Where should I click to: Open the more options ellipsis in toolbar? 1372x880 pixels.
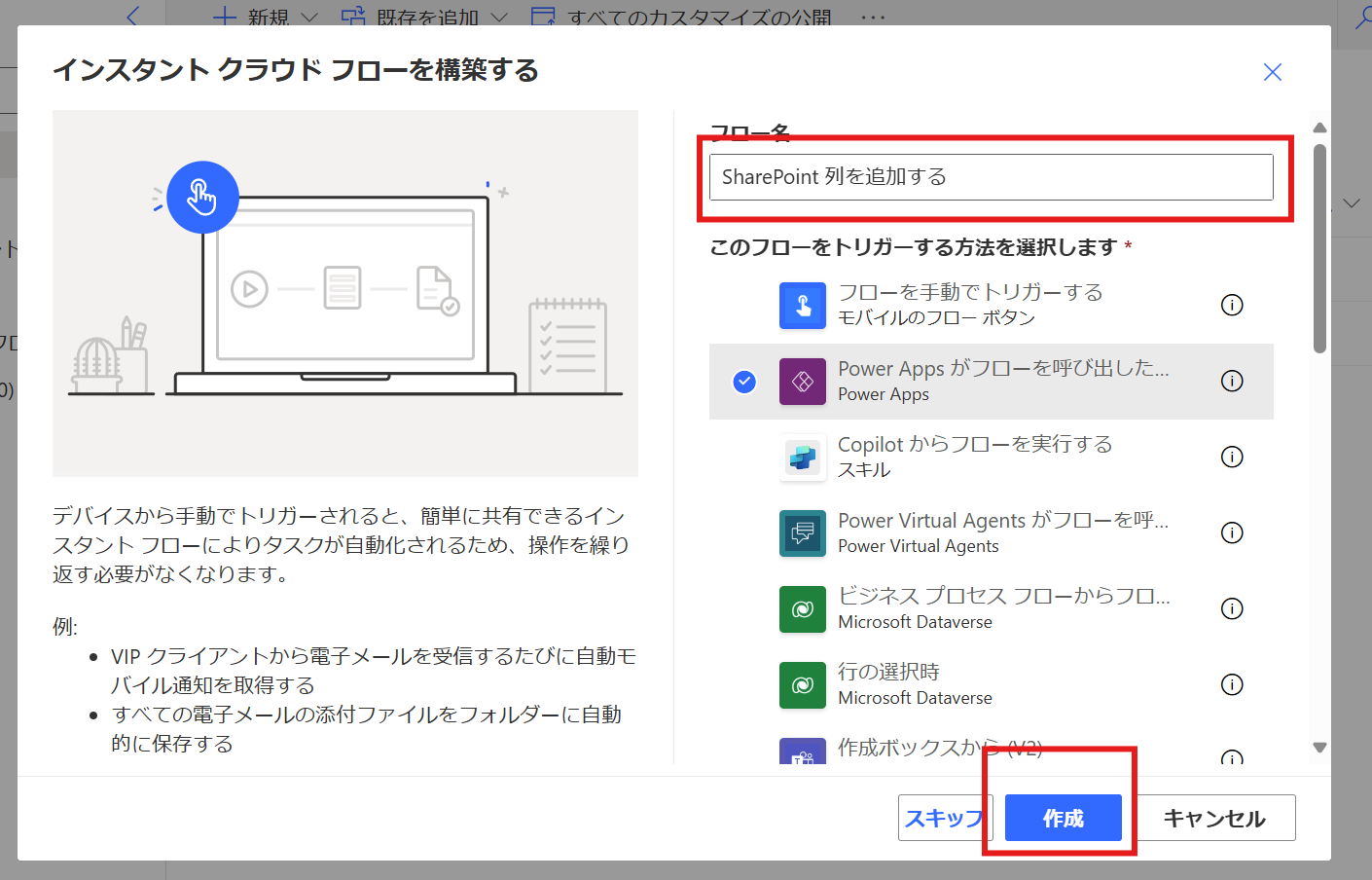pyautogui.click(x=873, y=17)
